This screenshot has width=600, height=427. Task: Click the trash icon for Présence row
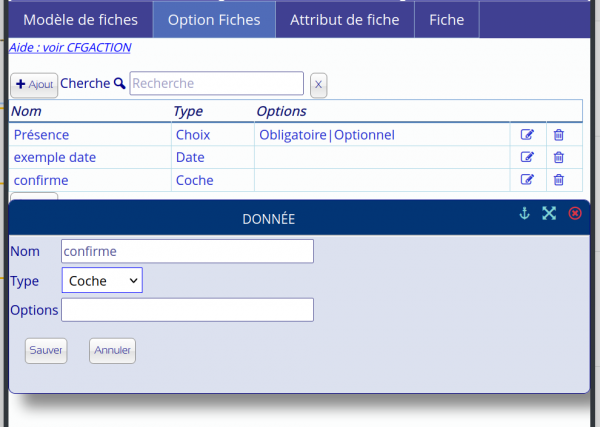click(559, 134)
